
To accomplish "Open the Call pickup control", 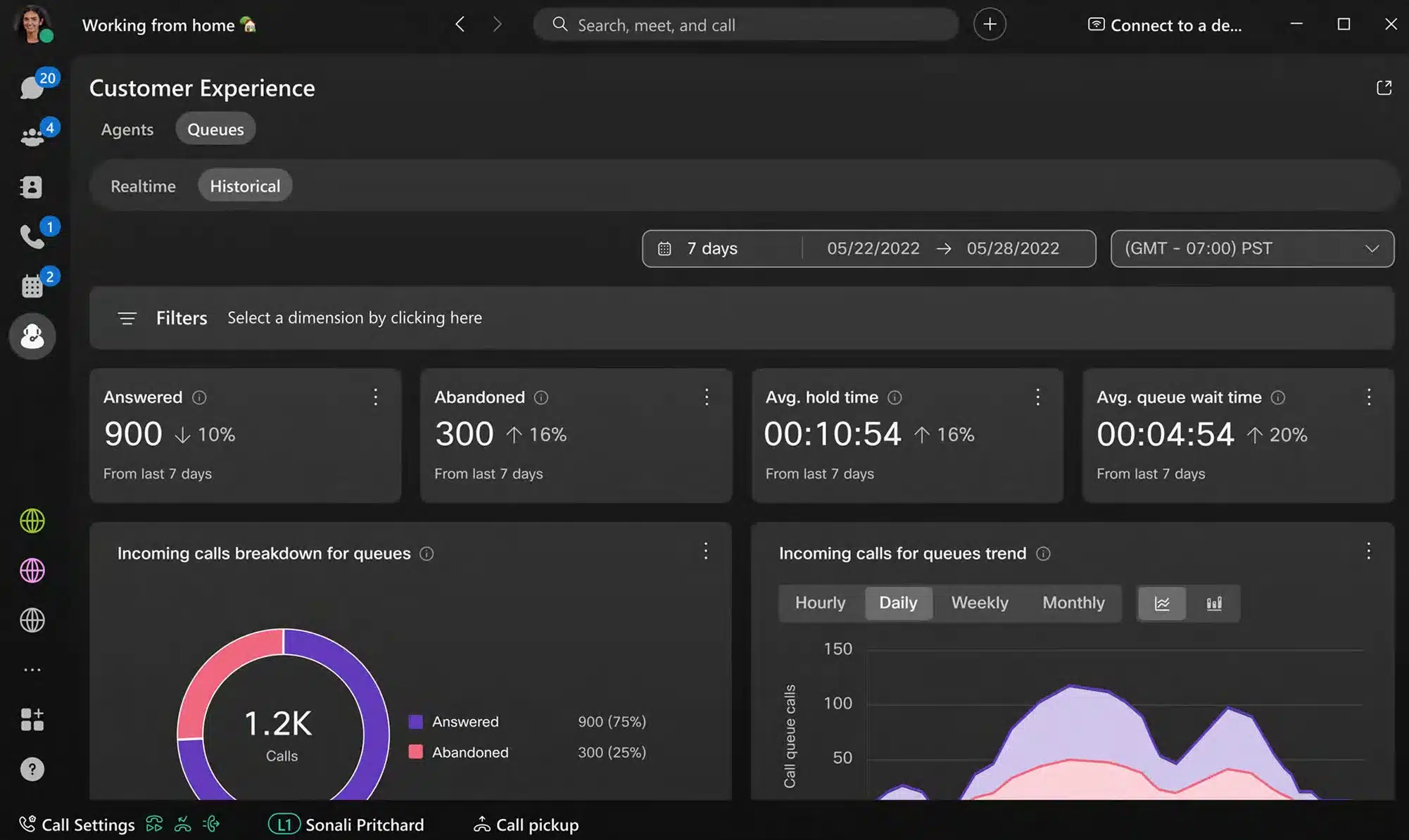I will pyautogui.click(x=524, y=824).
